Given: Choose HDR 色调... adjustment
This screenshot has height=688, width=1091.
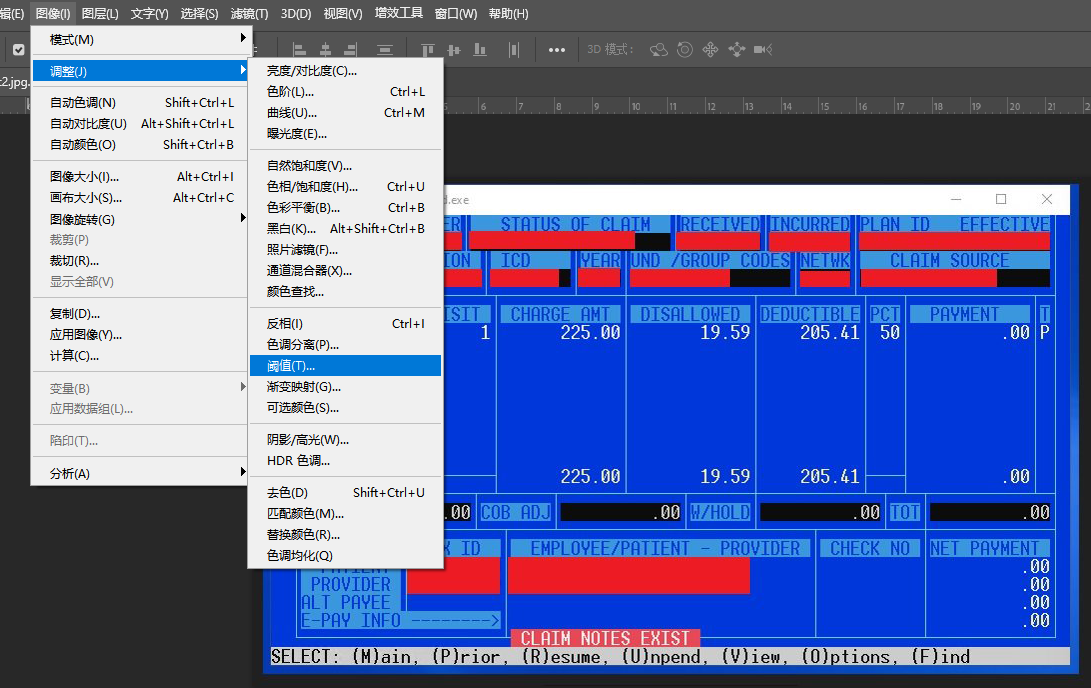Looking at the screenshot, I should pyautogui.click(x=345, y=461).
